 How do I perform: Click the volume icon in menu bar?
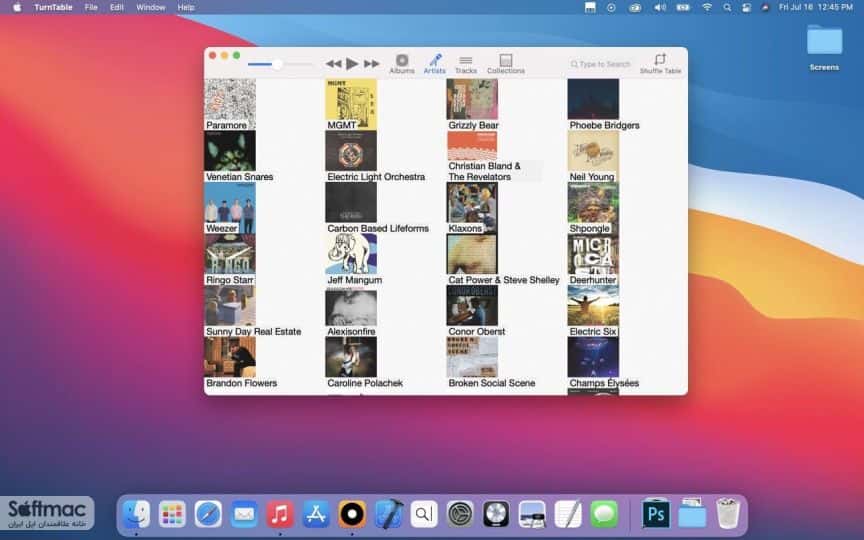click(659, 7)
